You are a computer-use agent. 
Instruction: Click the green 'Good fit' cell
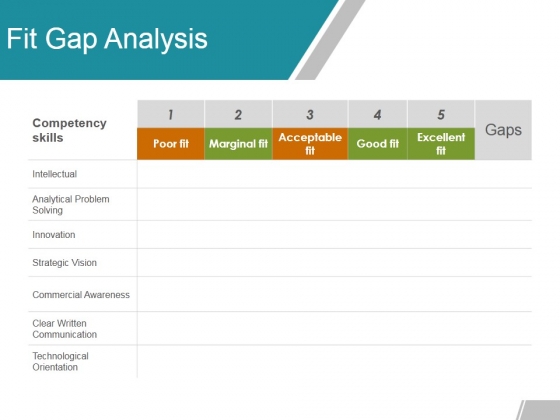tap(378, 144)
